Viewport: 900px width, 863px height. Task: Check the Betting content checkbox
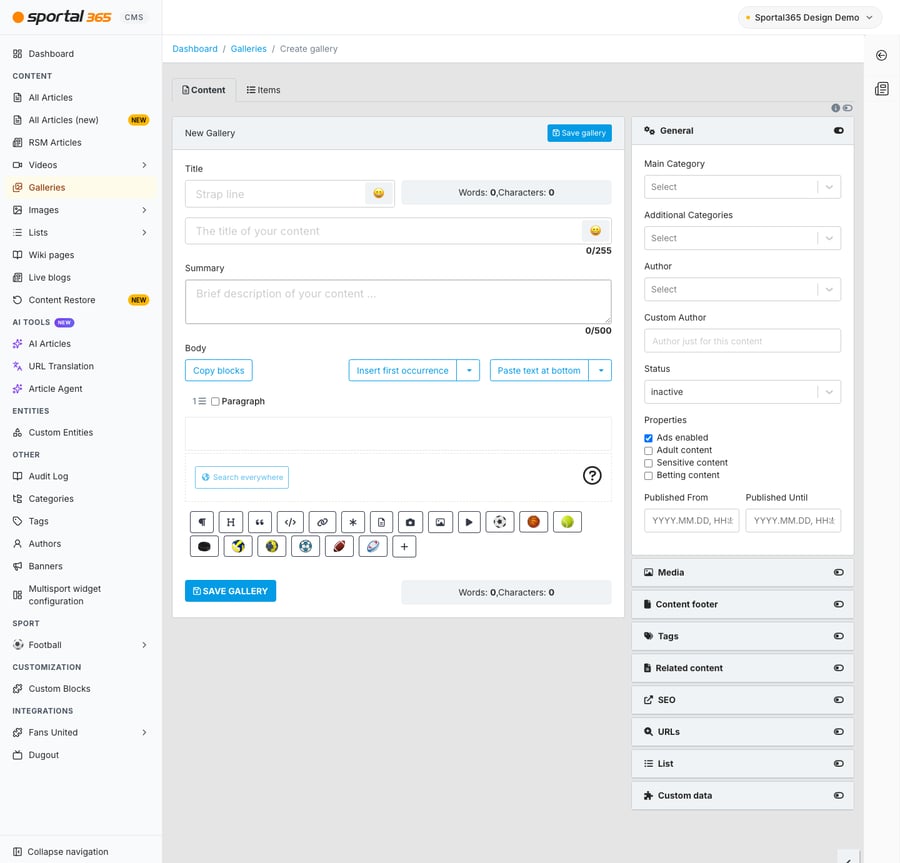[x=649, y=476]
